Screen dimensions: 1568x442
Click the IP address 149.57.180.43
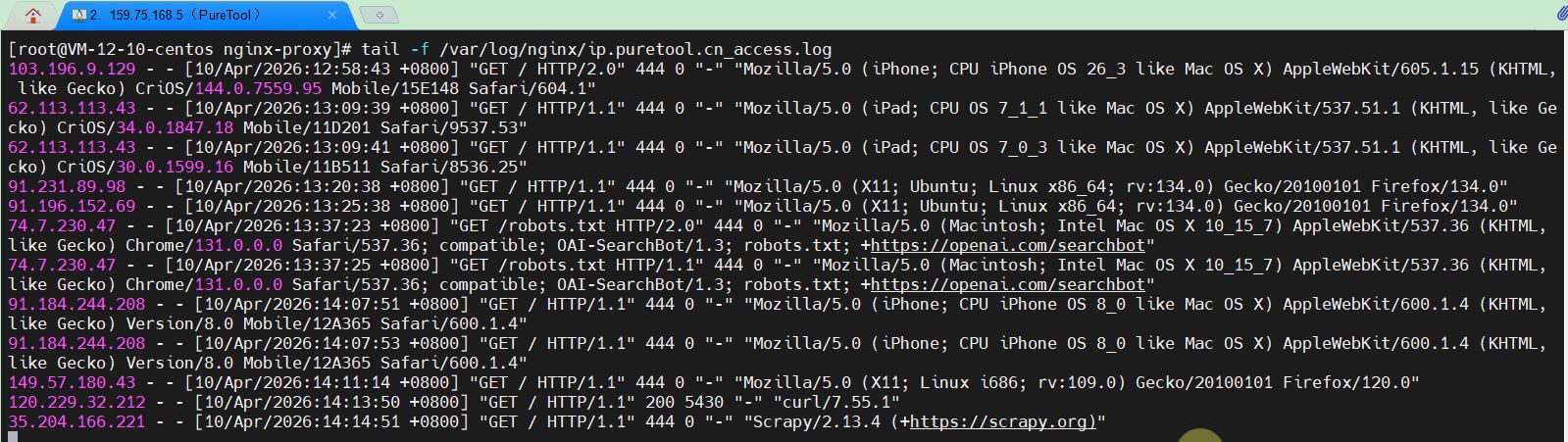pos(72,382)
